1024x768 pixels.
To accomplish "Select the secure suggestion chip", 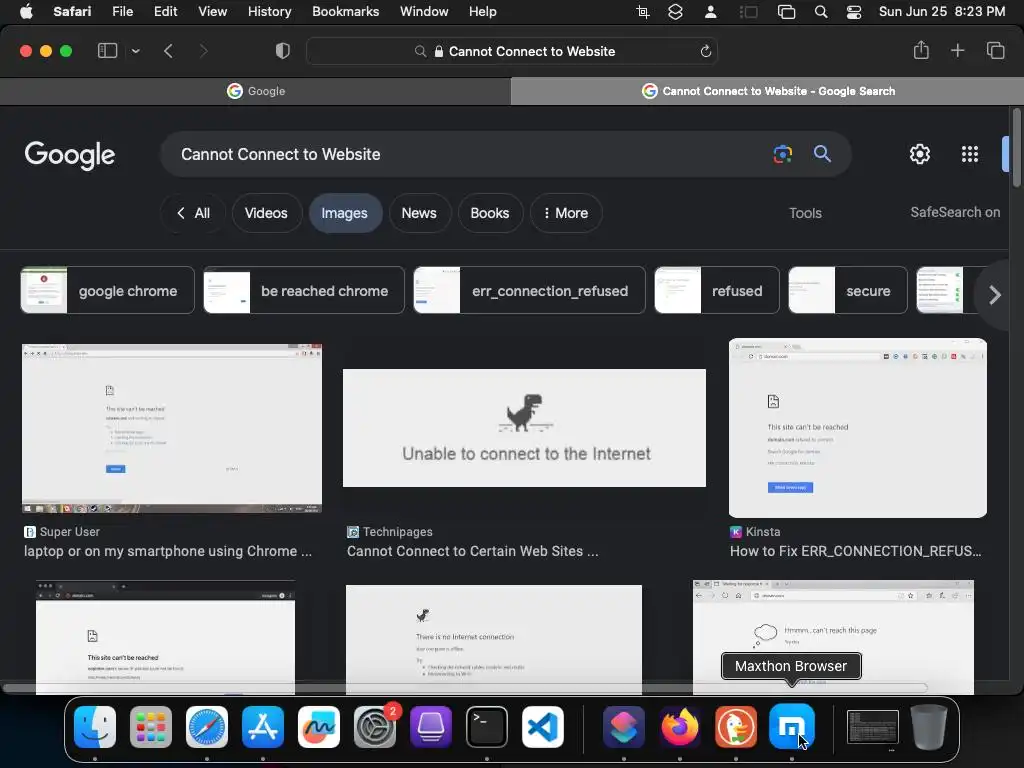I will [848, 290].
